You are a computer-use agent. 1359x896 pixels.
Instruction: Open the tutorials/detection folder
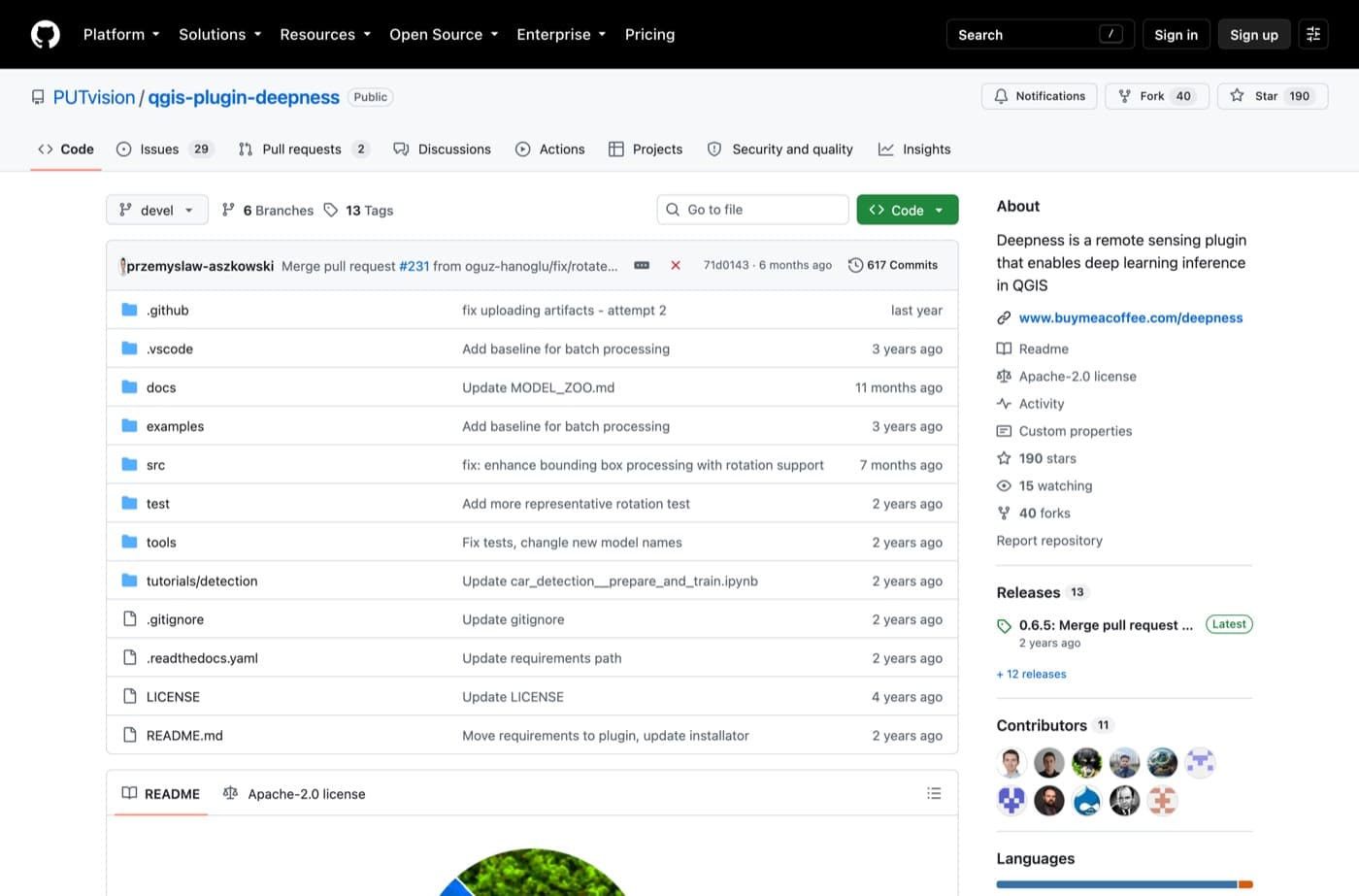(202, 581)
